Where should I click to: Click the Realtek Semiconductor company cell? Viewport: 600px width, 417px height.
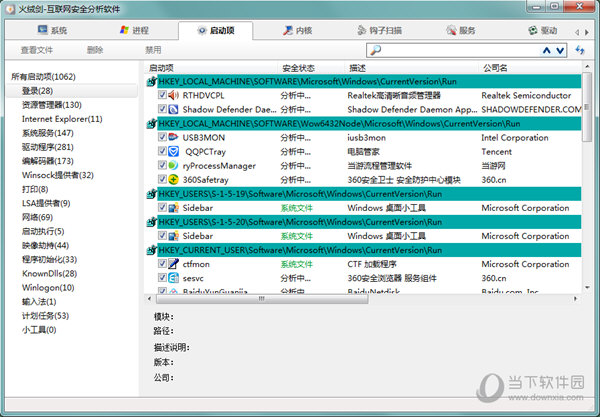(526, 95)
